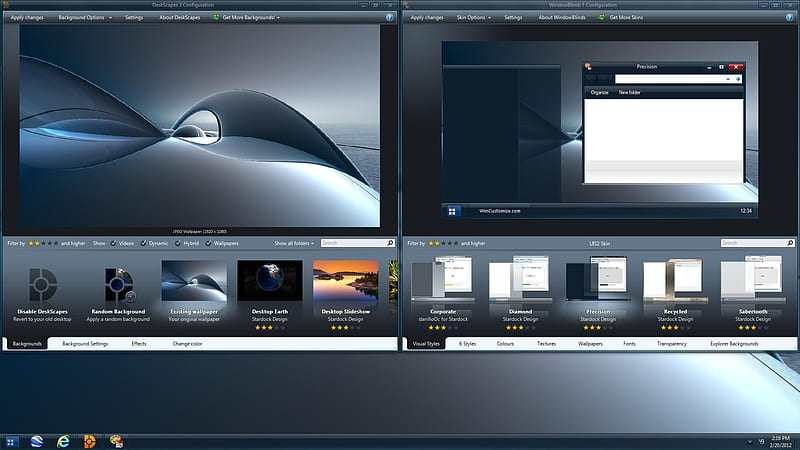
Task: Choose the Recycled skin thumbnail
Action: click(x=676, y=279)
